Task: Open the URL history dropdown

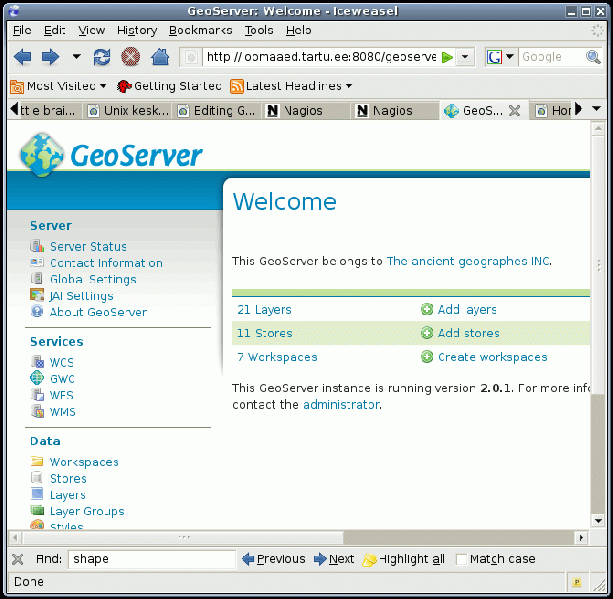Action: click(464, 57)
